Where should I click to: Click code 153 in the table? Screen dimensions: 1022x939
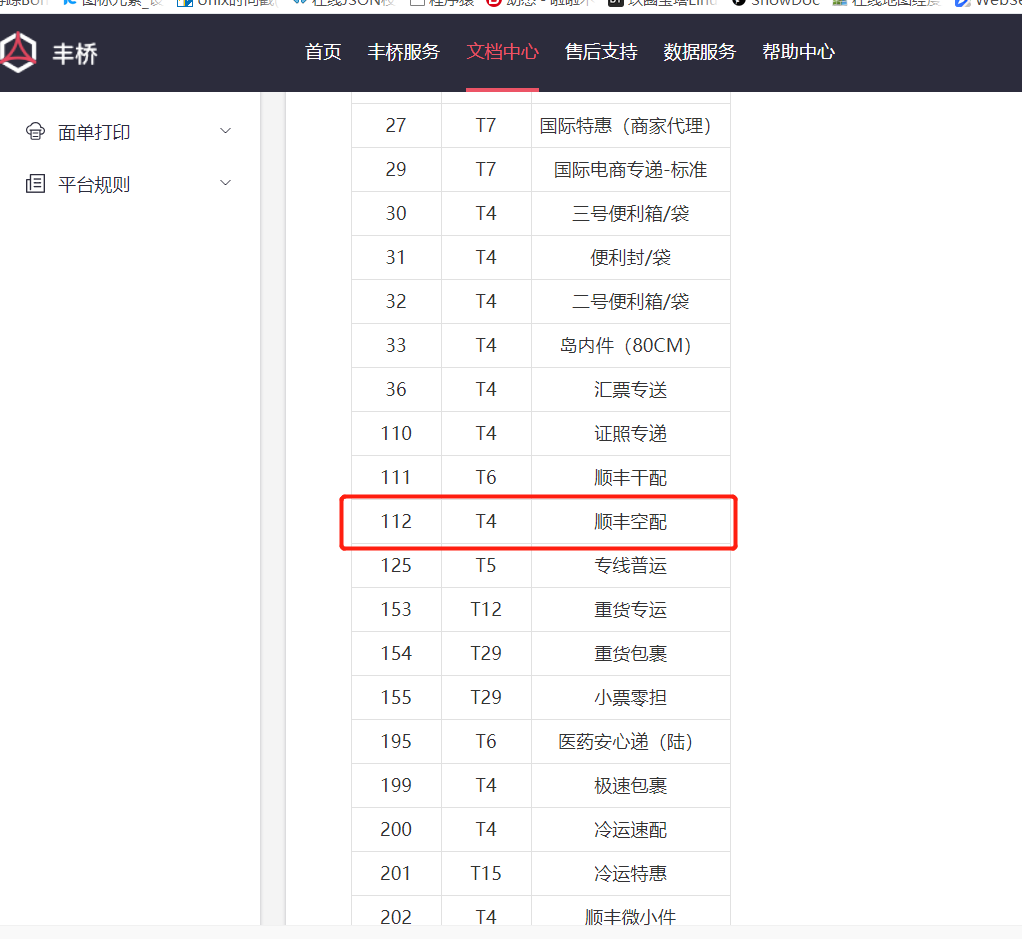click(x=396, y=609)
